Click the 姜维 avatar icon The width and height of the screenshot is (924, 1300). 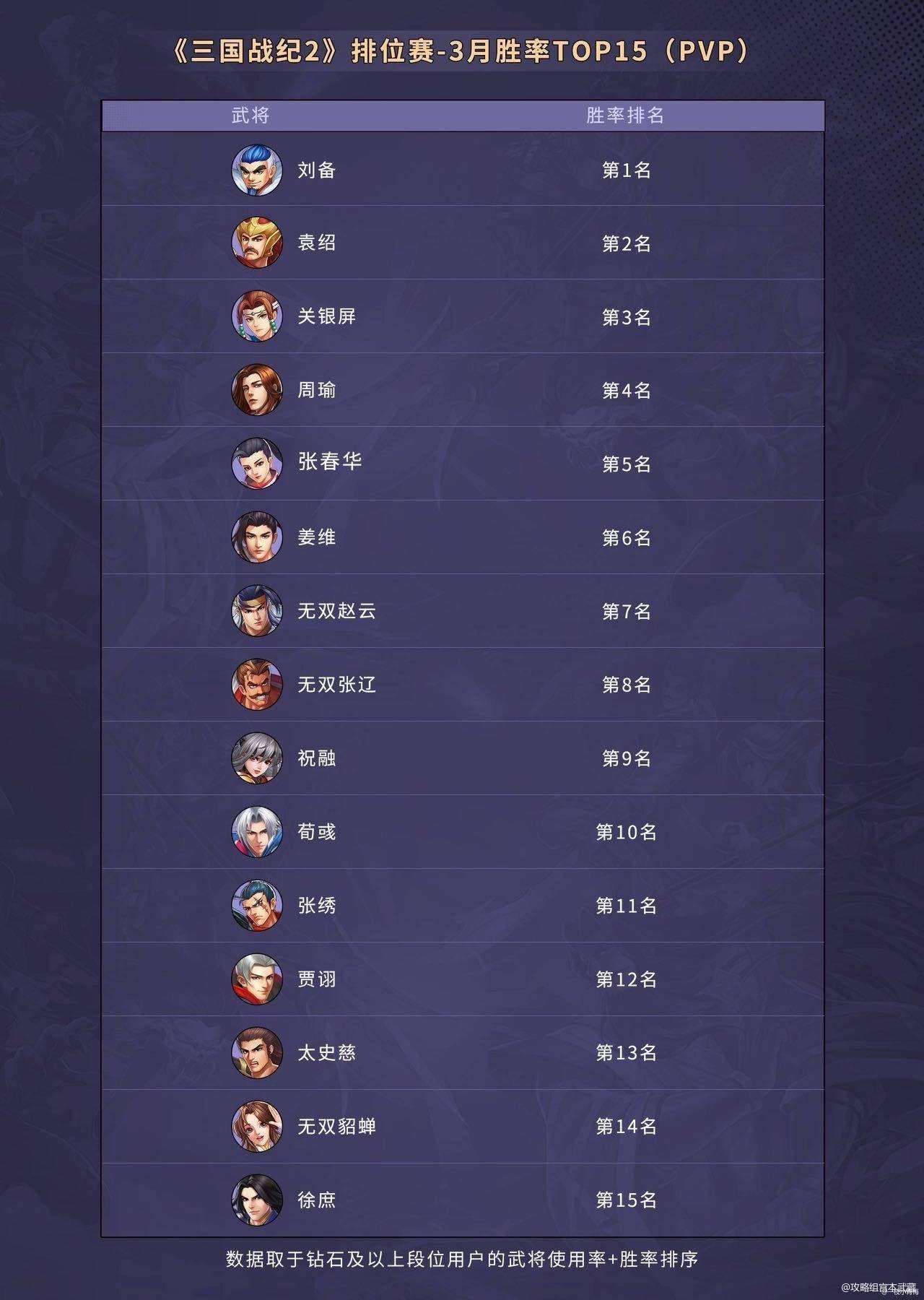point(257,537)
